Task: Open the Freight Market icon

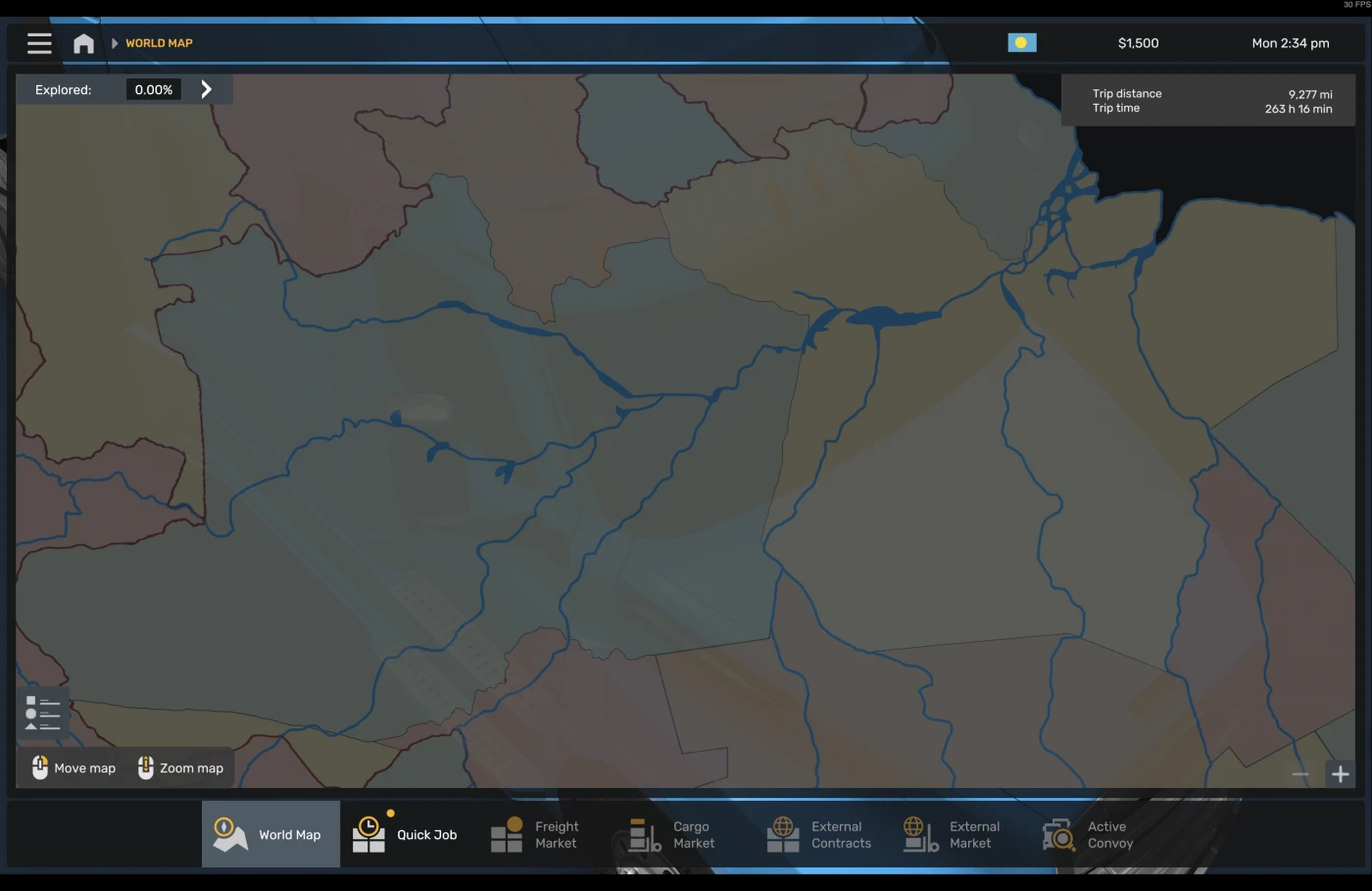Action: 506,834
